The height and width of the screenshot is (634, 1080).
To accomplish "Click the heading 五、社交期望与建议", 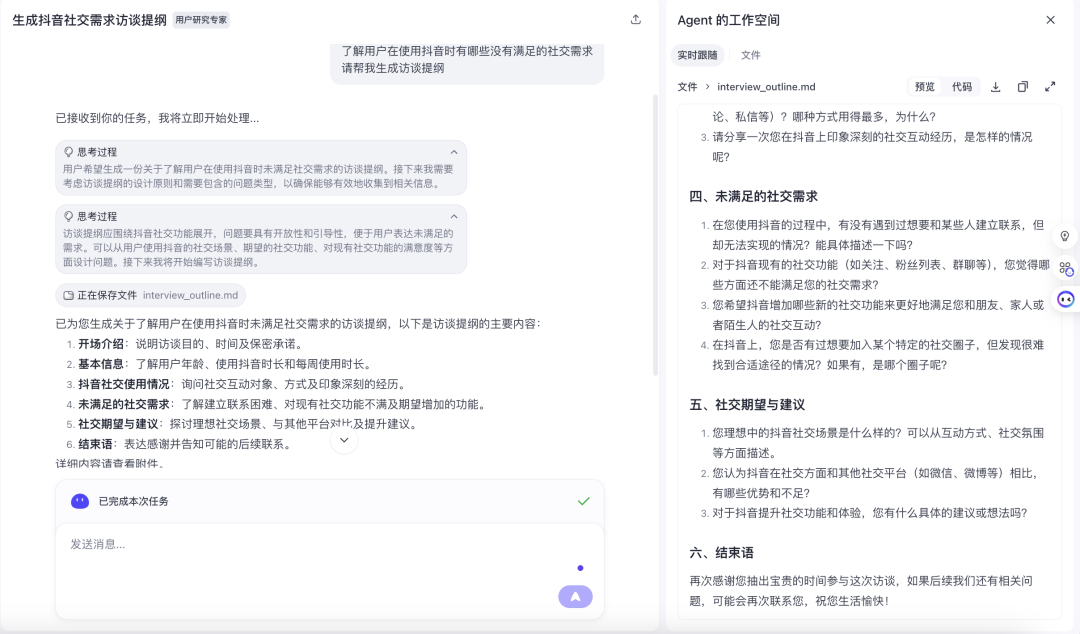I will [747, 405].
